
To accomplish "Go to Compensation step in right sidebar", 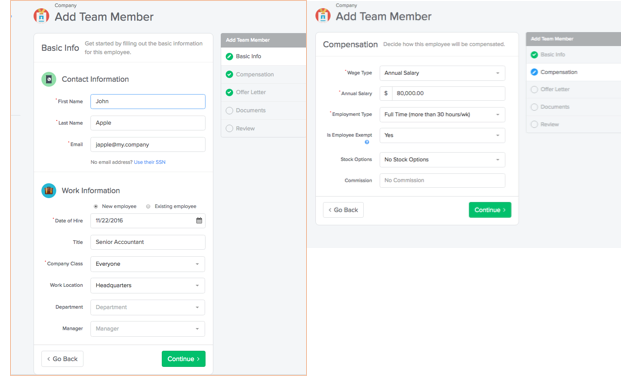I will [573, 72].
